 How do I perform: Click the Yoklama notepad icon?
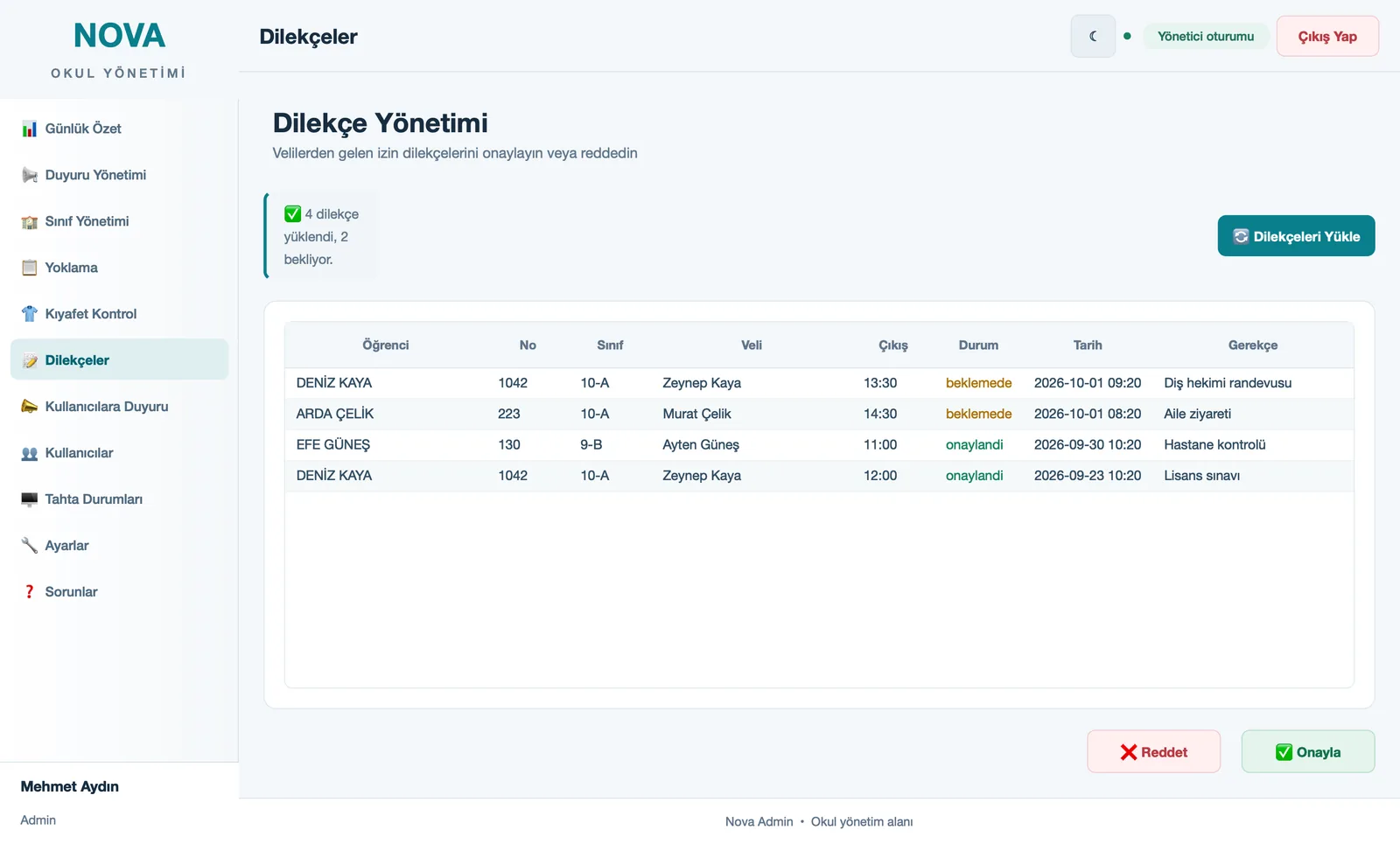pyautogui.click(x=30, y=268)
